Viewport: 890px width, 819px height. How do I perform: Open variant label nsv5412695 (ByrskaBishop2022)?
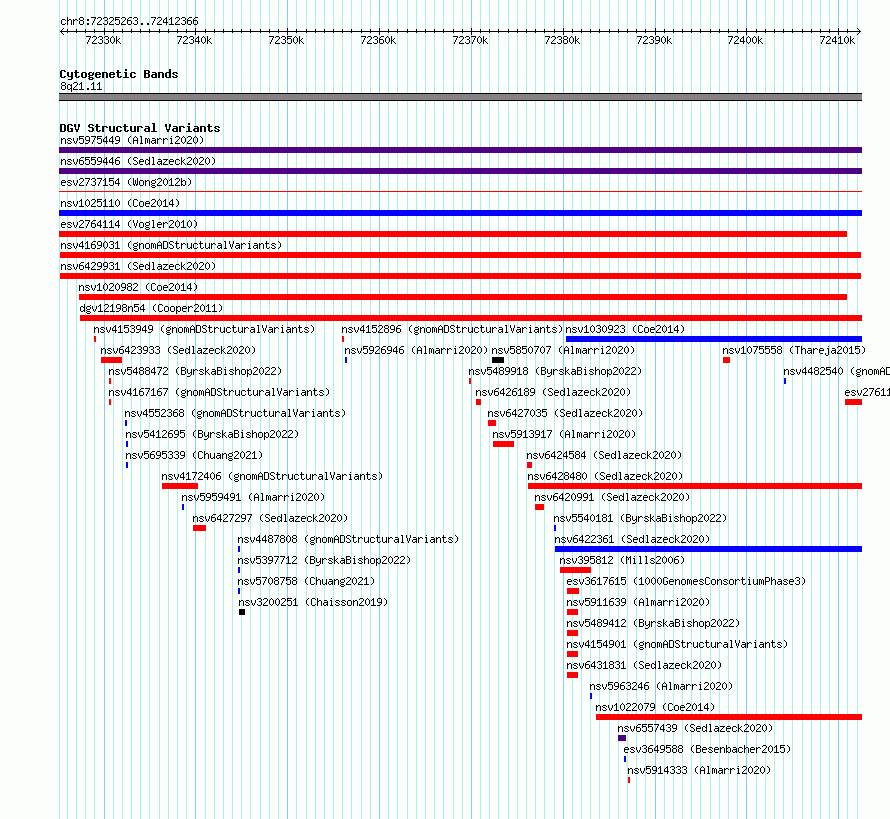212,434
